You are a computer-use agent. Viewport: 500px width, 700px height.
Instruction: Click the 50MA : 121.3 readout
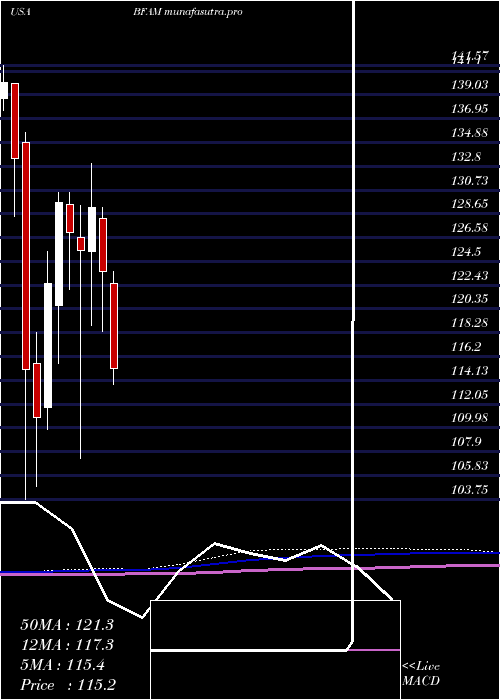(x=67, y=625)
